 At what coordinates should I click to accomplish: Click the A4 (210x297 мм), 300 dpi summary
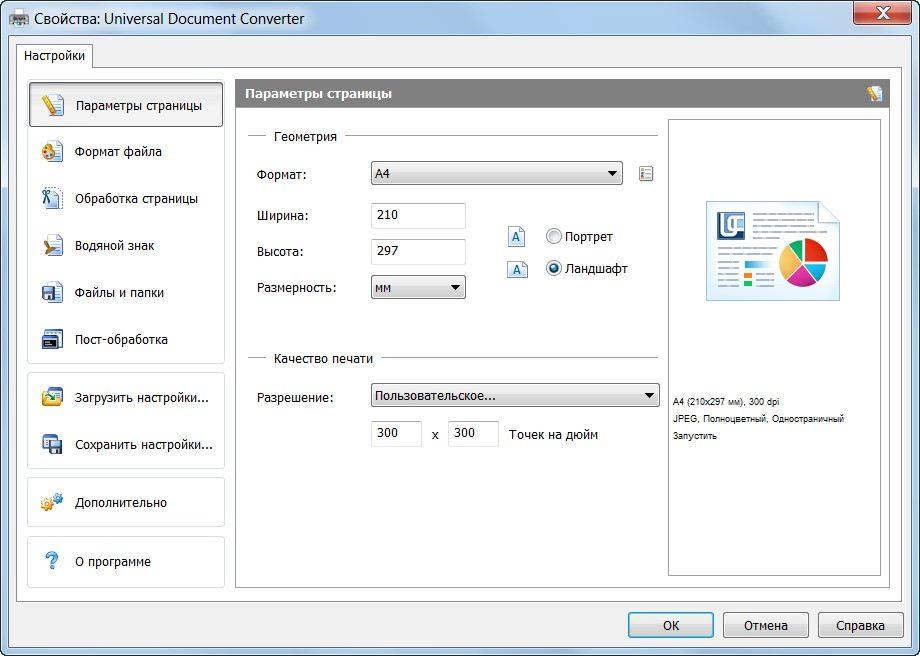pos(726,402)
